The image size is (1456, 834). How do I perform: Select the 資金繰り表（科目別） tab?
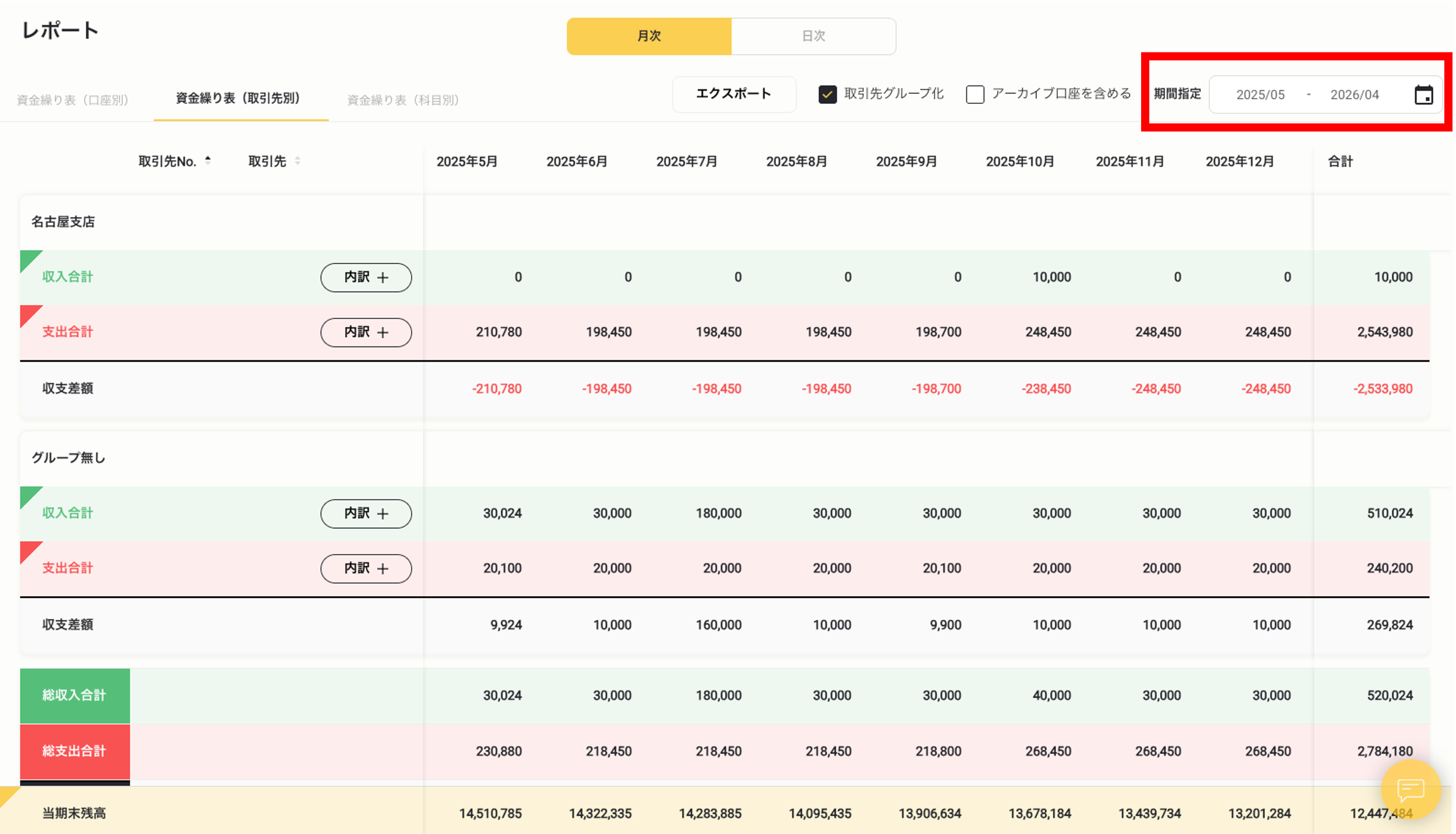[x=403, y=99]
